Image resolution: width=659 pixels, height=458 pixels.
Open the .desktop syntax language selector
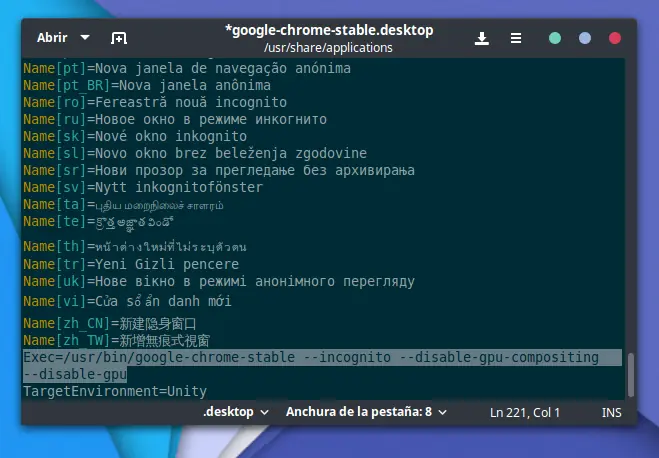[x=236, y=412]
